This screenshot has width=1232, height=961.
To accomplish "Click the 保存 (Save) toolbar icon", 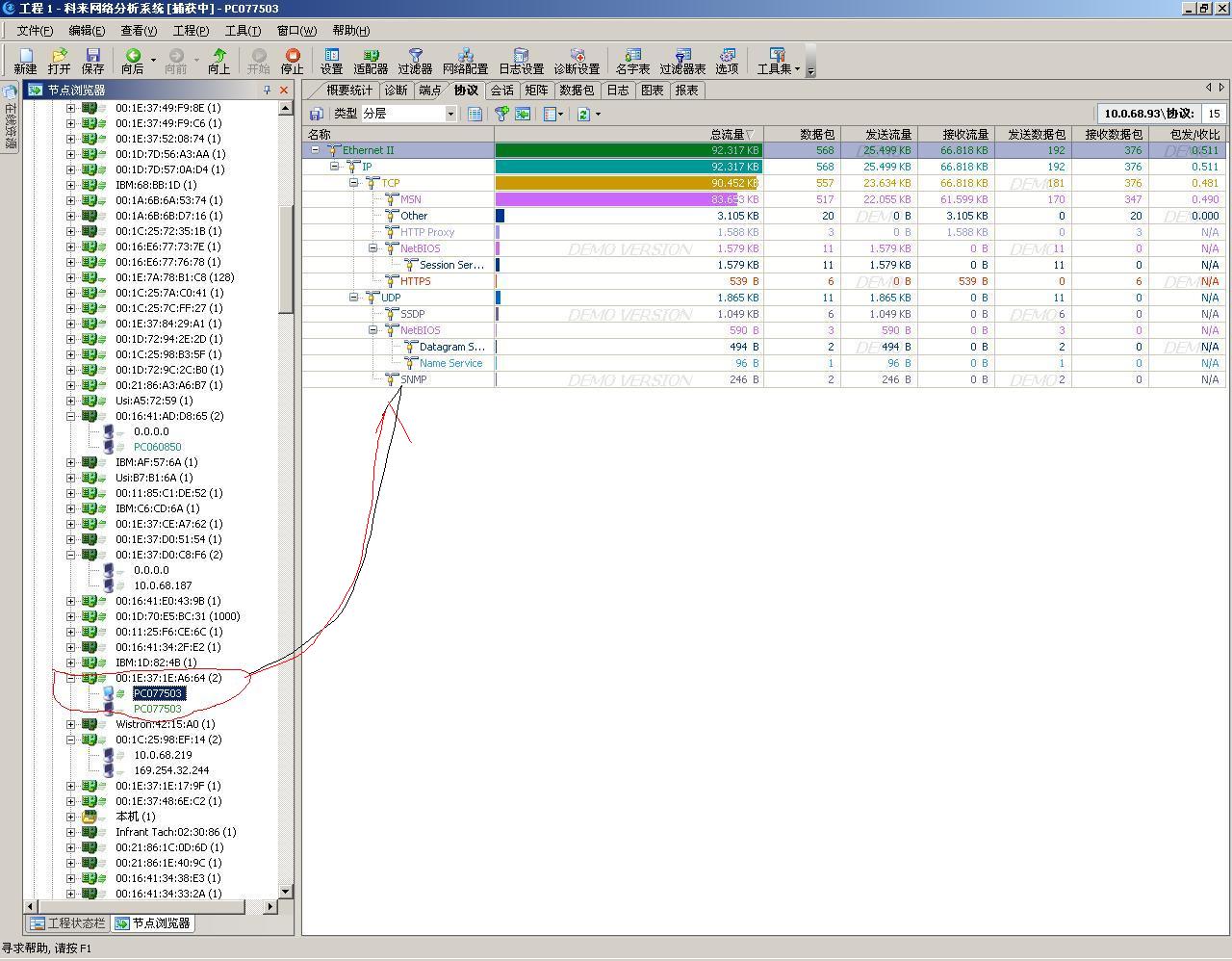I will [x=92, y=61].
